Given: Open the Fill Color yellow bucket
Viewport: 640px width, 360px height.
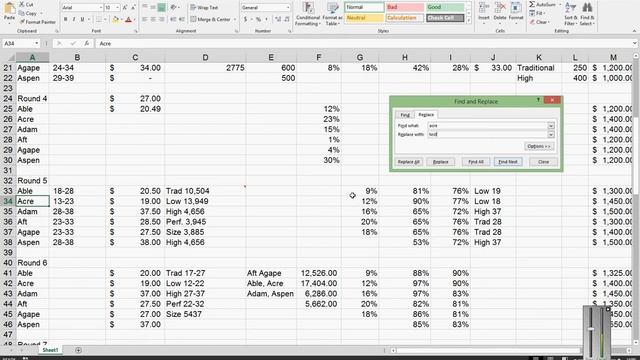Looking at the screenshot, I should [x=115, y=19].
